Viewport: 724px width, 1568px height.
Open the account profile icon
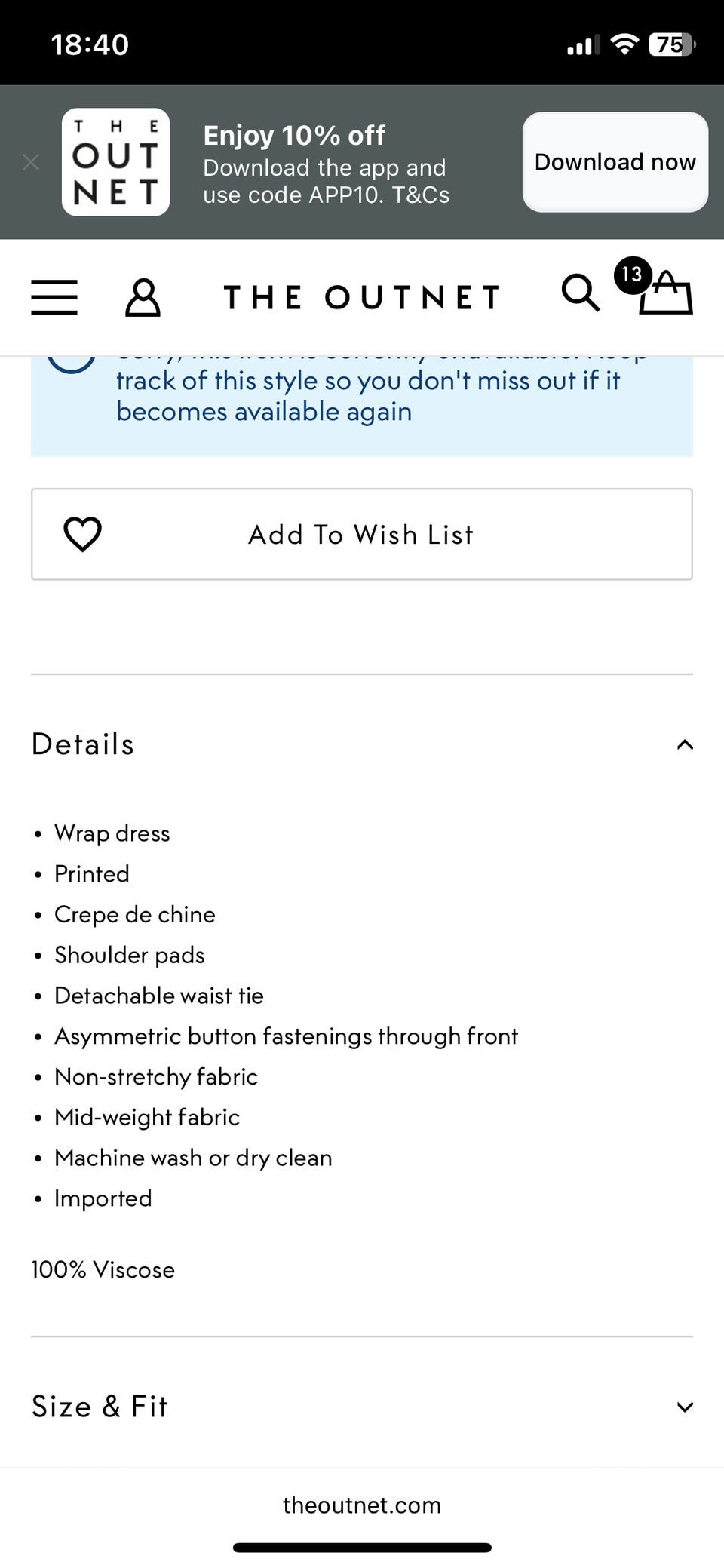(143, 297)
